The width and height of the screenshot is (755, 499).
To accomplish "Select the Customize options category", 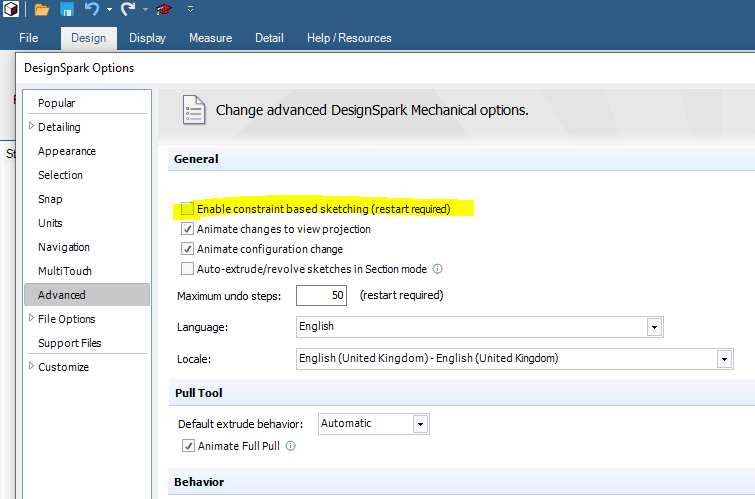I will pos(63,367).
